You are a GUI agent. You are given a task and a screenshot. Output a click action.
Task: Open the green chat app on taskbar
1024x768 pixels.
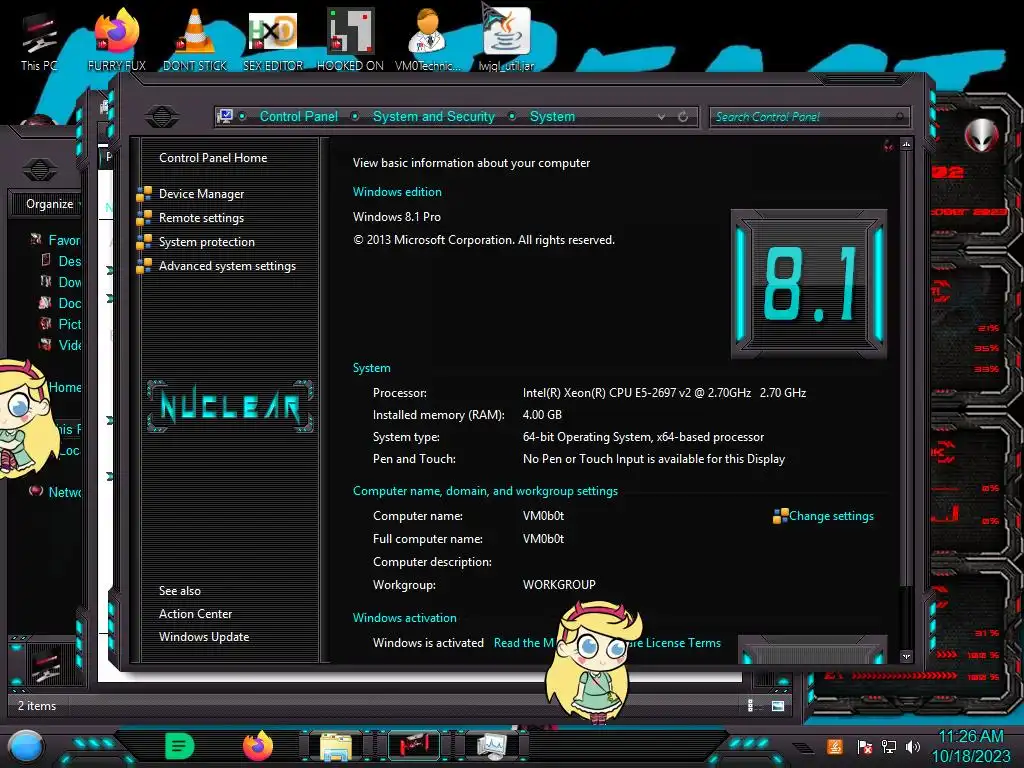click(x=180, y=746)
